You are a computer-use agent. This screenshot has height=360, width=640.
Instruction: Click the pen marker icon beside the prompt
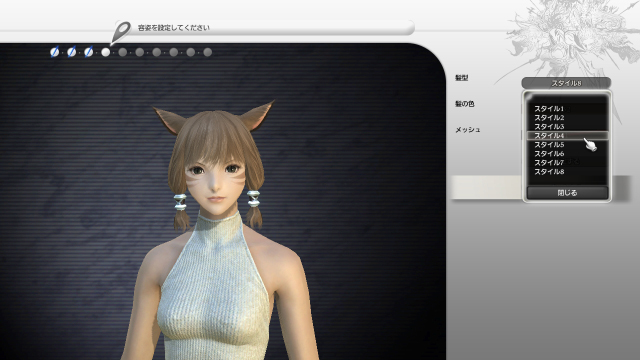(x=120, y=33)
